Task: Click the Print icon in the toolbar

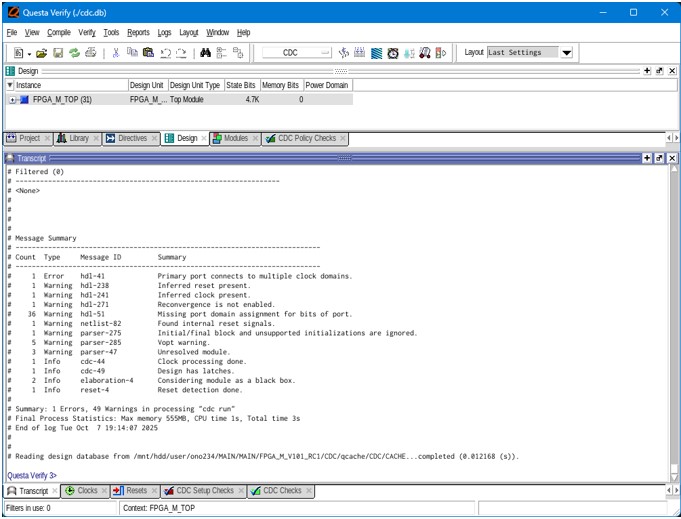Action: click(x=90, y=53)
